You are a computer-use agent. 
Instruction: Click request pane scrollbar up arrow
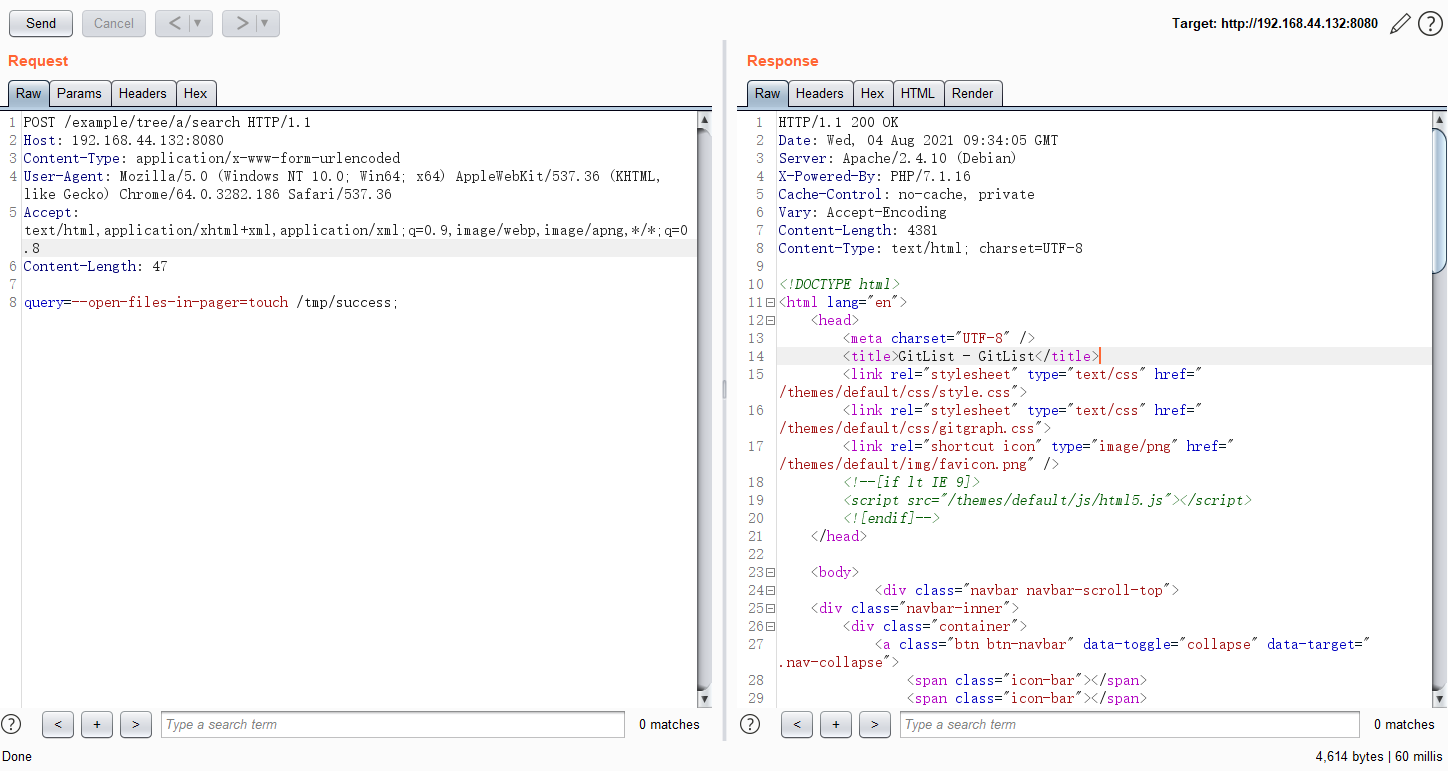(x=704, y=119)
